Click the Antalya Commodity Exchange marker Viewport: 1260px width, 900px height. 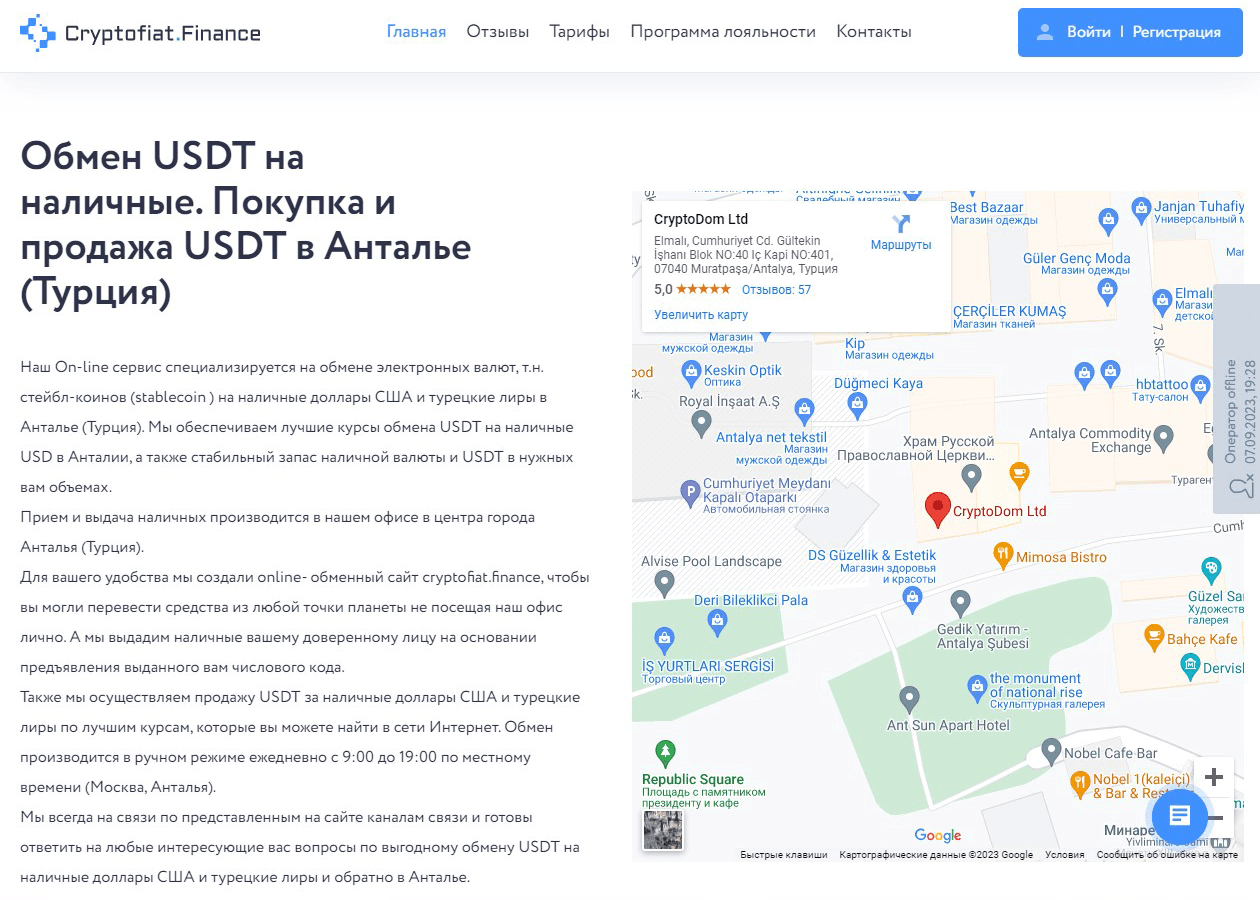1163,437
